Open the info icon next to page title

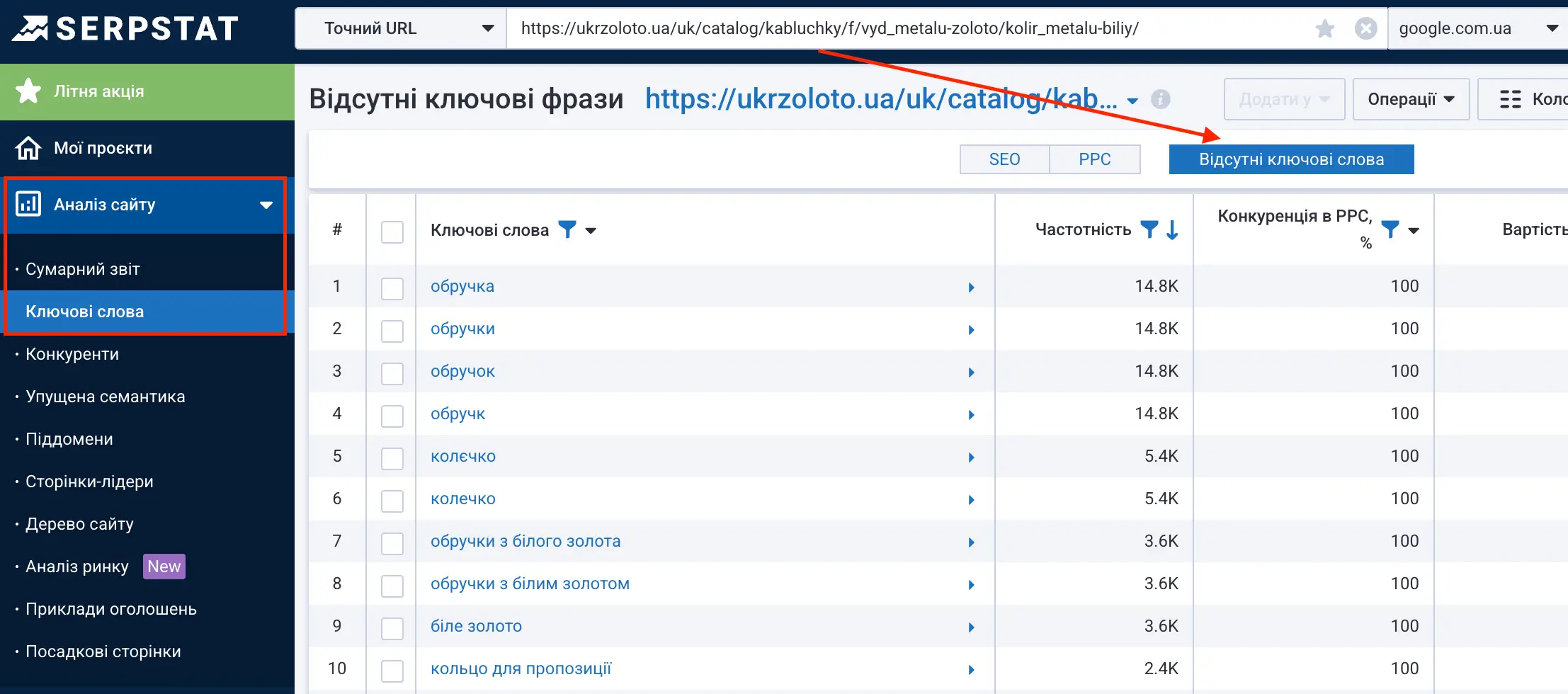pyautogui.click(x=1161, y=99)
